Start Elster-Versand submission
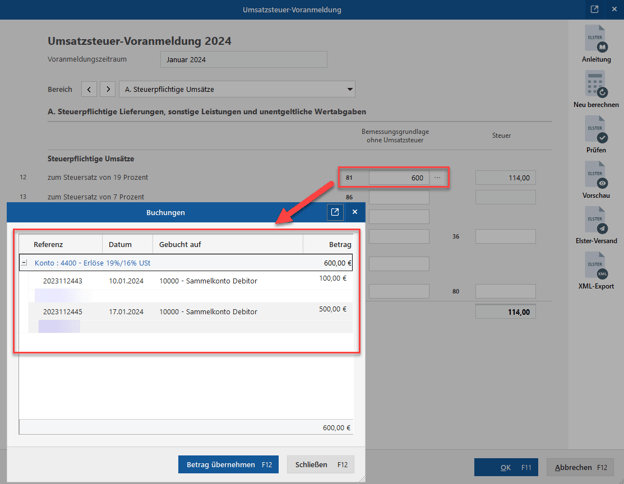Viewport: 624px width, 484px height. pyautogui.click(x=596, y=221)
